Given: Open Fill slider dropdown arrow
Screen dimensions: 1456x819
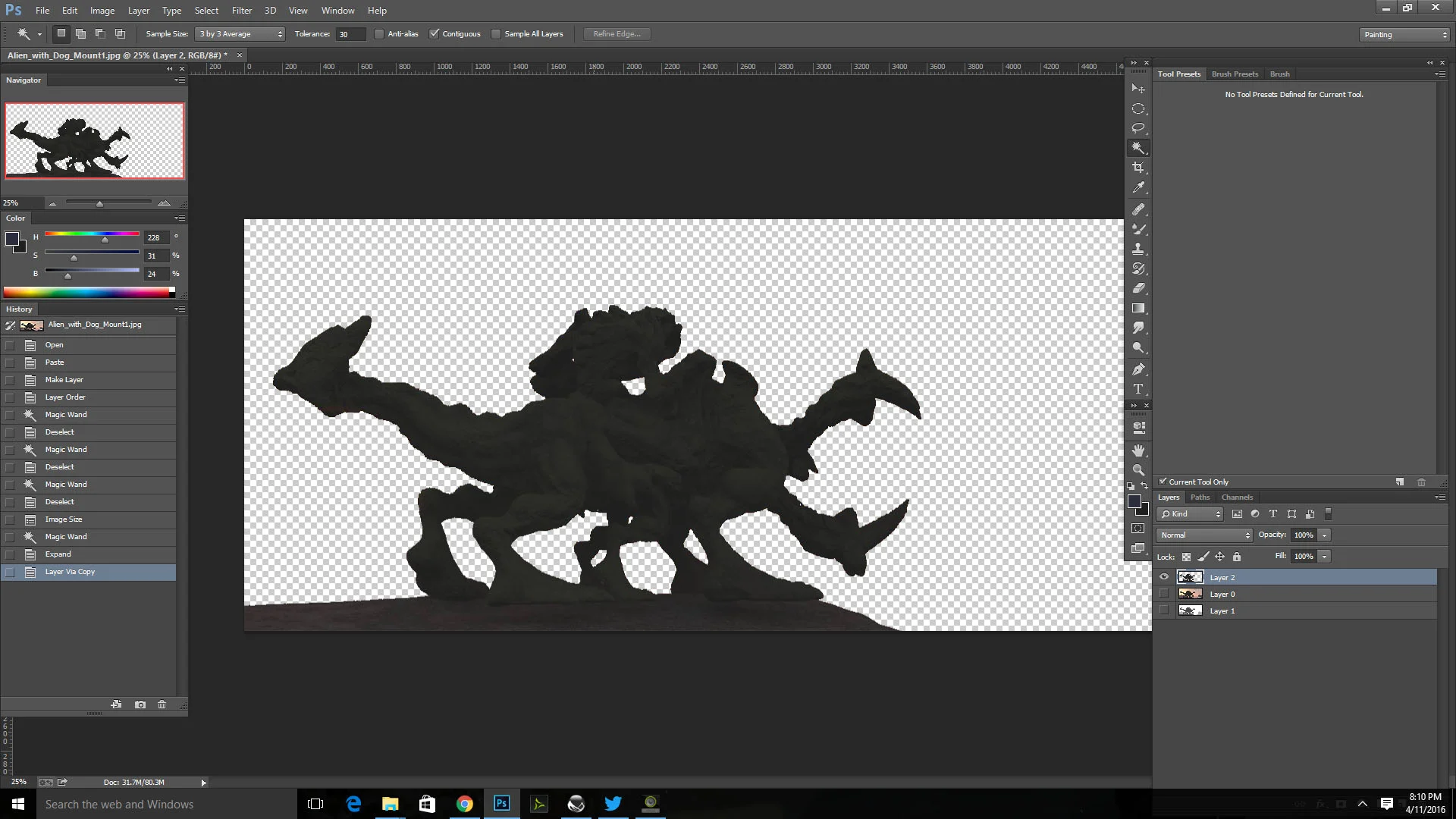Looking at the screenshot, I should pos(1324,557).
